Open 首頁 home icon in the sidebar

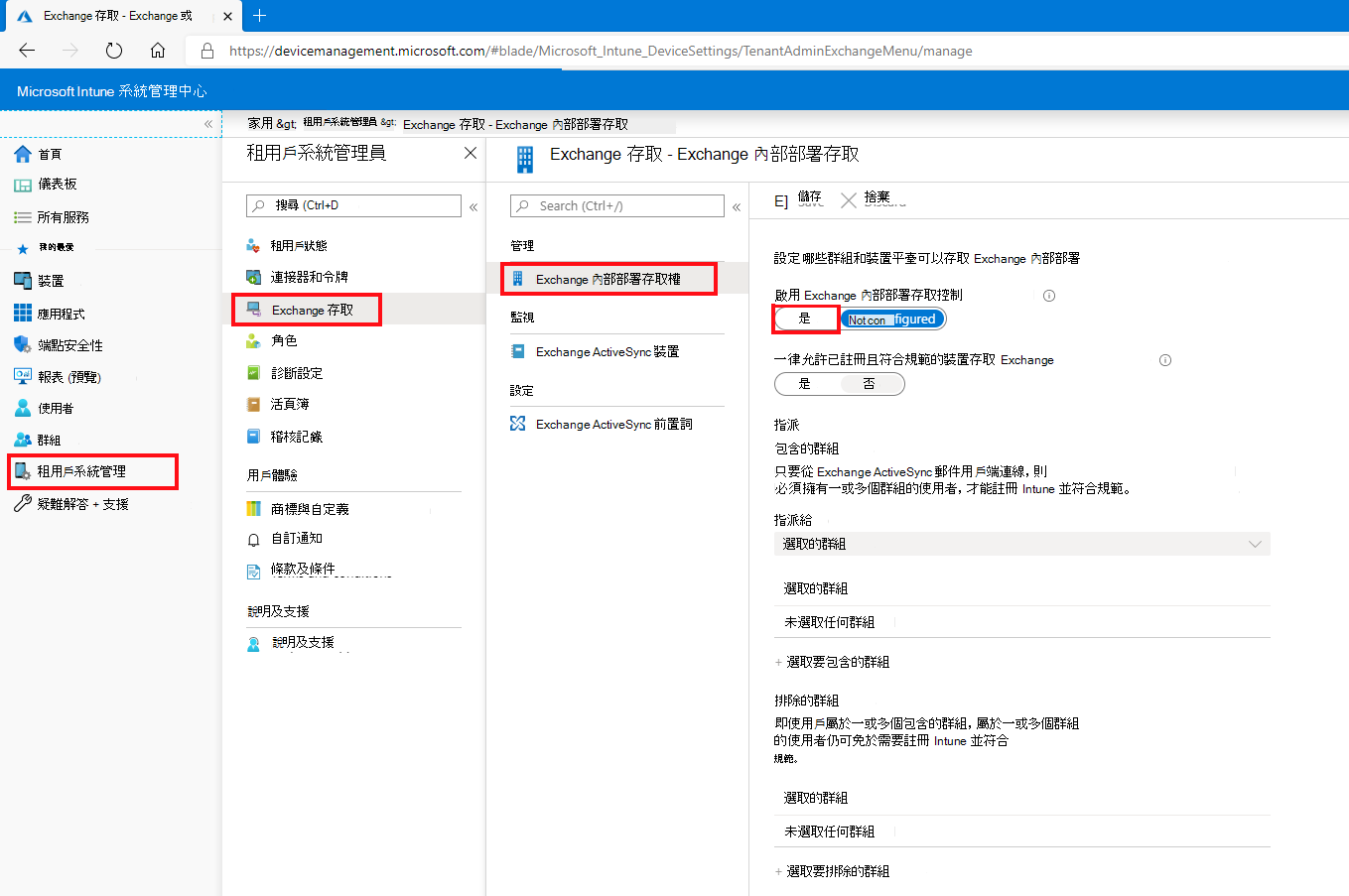pos(23,154)
